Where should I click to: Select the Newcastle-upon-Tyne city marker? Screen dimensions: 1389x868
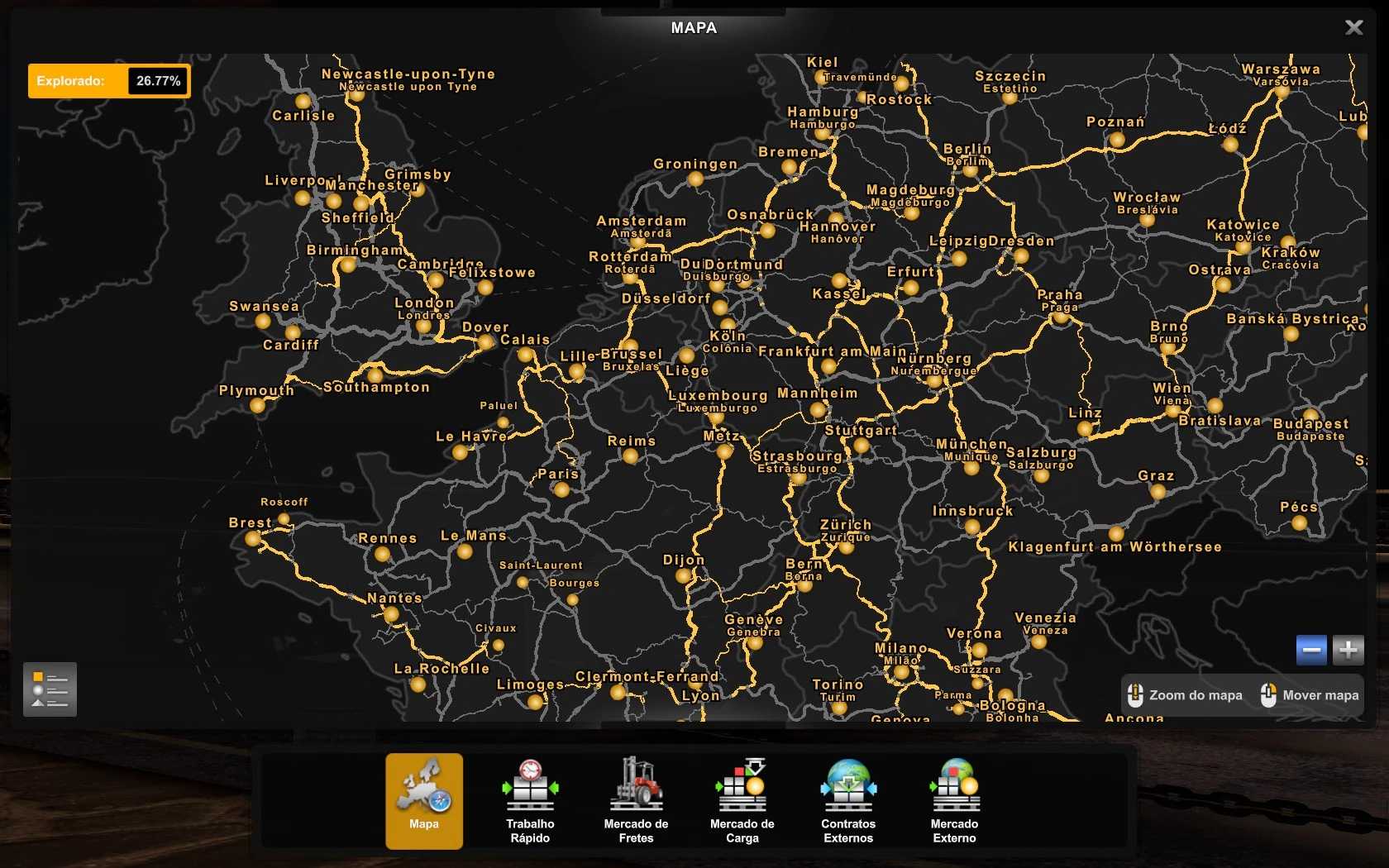(x=357, y=94)
